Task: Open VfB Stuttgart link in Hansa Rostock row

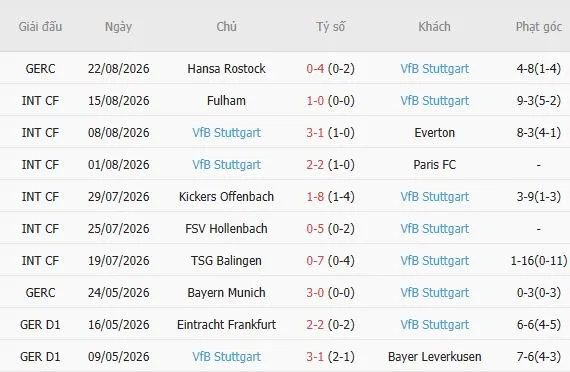Action: [x=434, y=69]
